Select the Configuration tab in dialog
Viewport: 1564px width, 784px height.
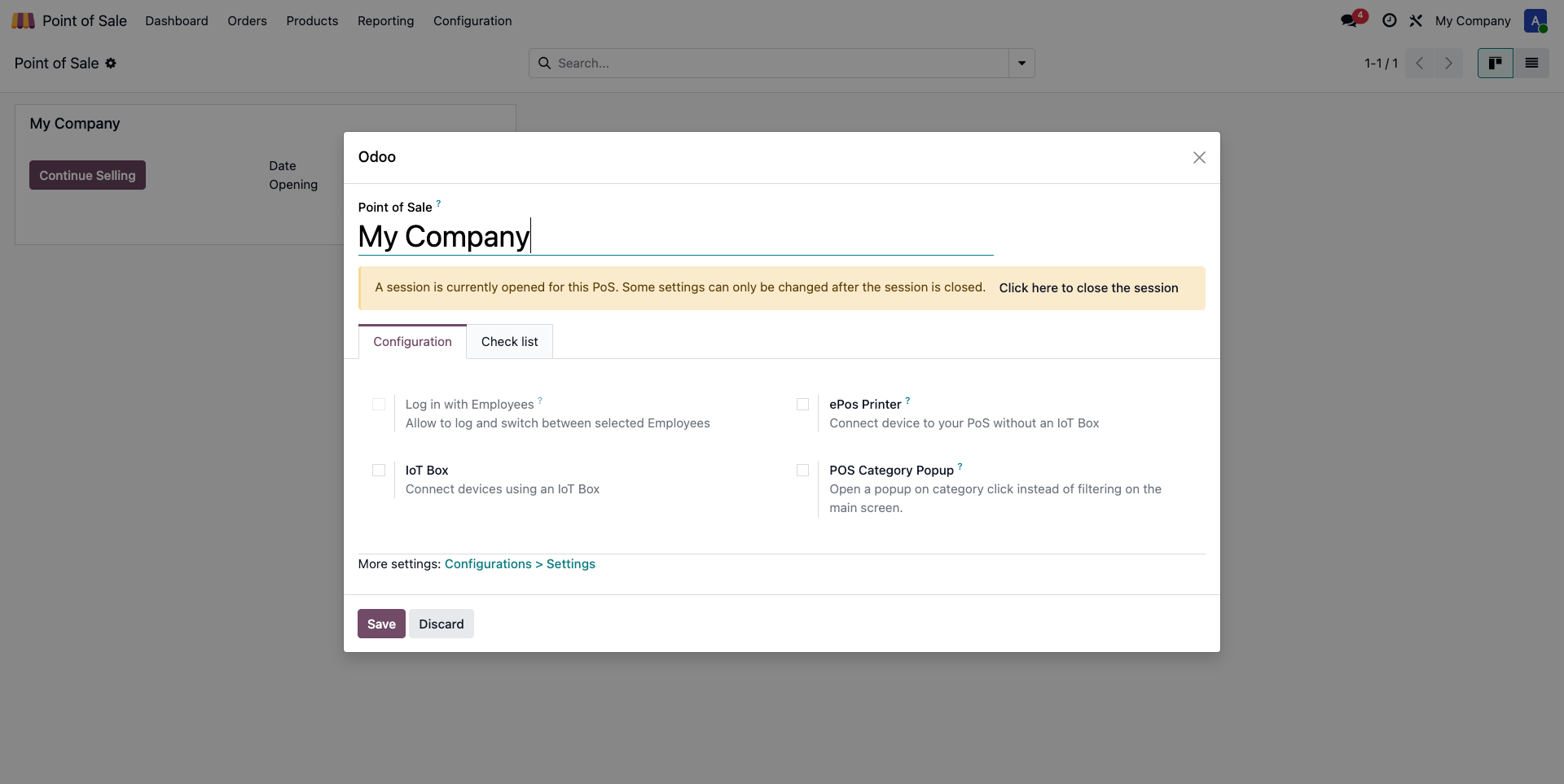pyautogui.click(x=412, y=341)
